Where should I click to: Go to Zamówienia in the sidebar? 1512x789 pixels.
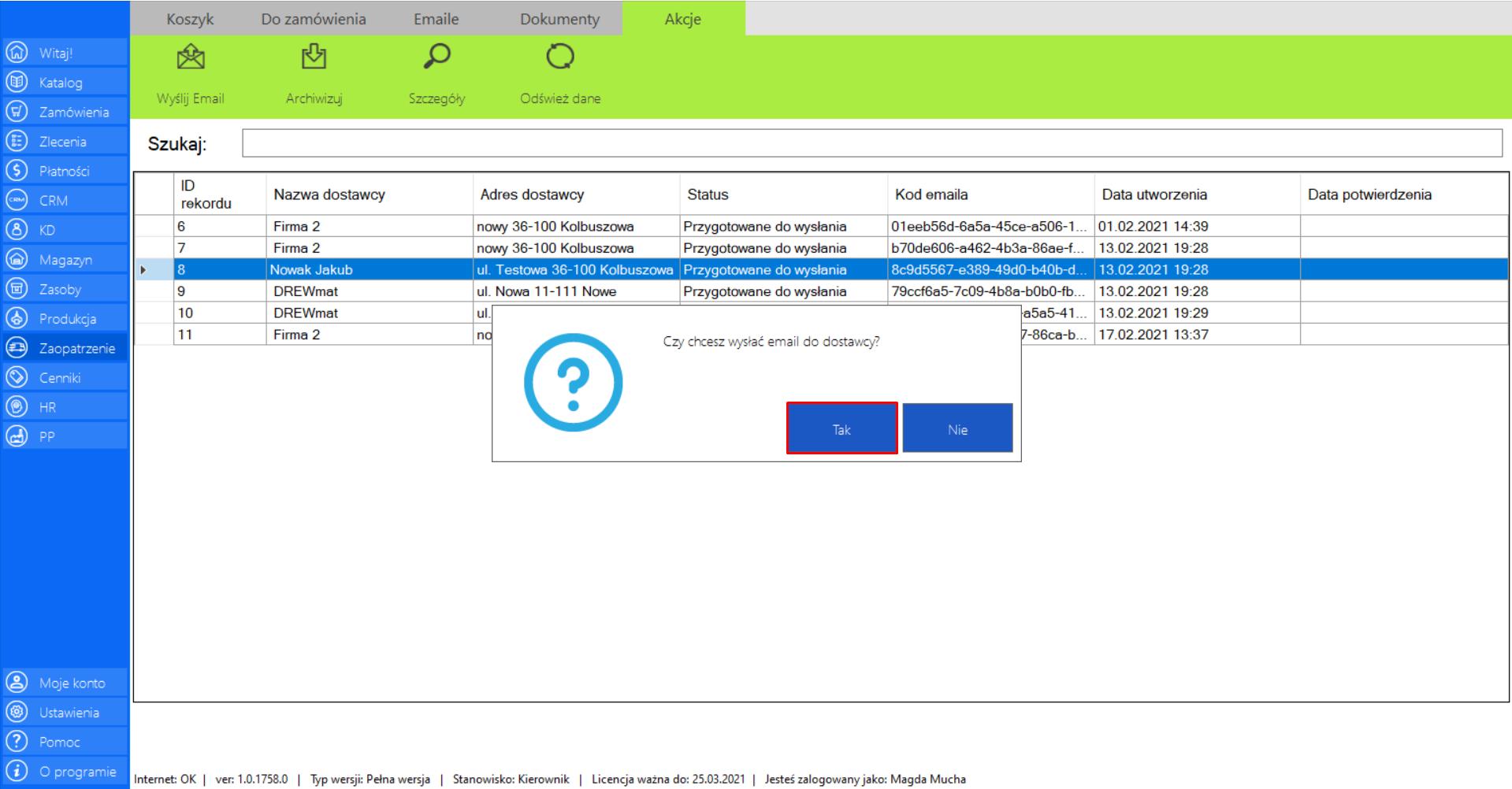point(64,112)
